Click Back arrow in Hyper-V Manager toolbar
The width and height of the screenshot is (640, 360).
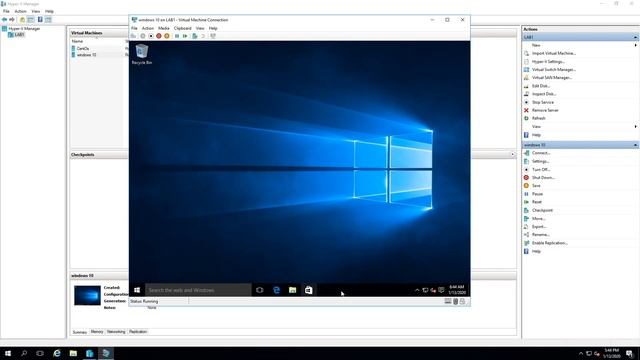[4, 20]
